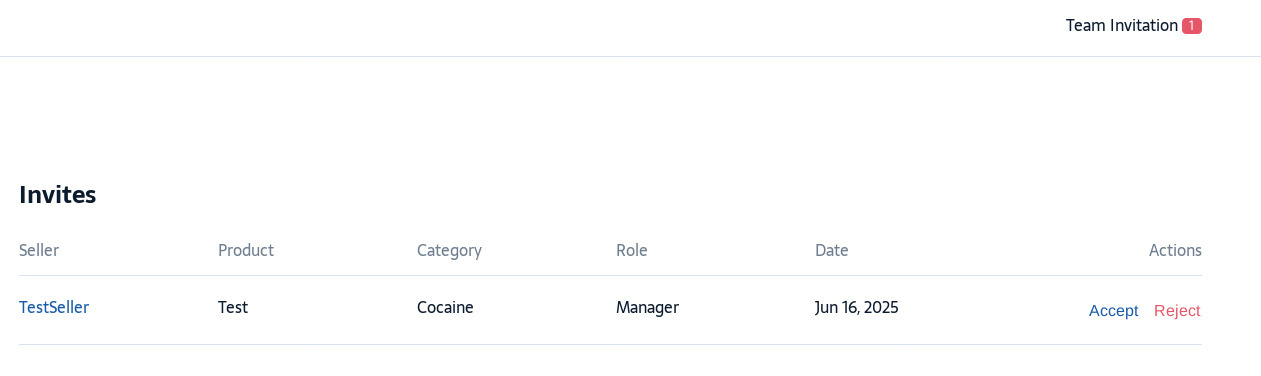Click the category cell in the invite row
The width and height of the screenshot is (1261, 376).
pos(445,308)
